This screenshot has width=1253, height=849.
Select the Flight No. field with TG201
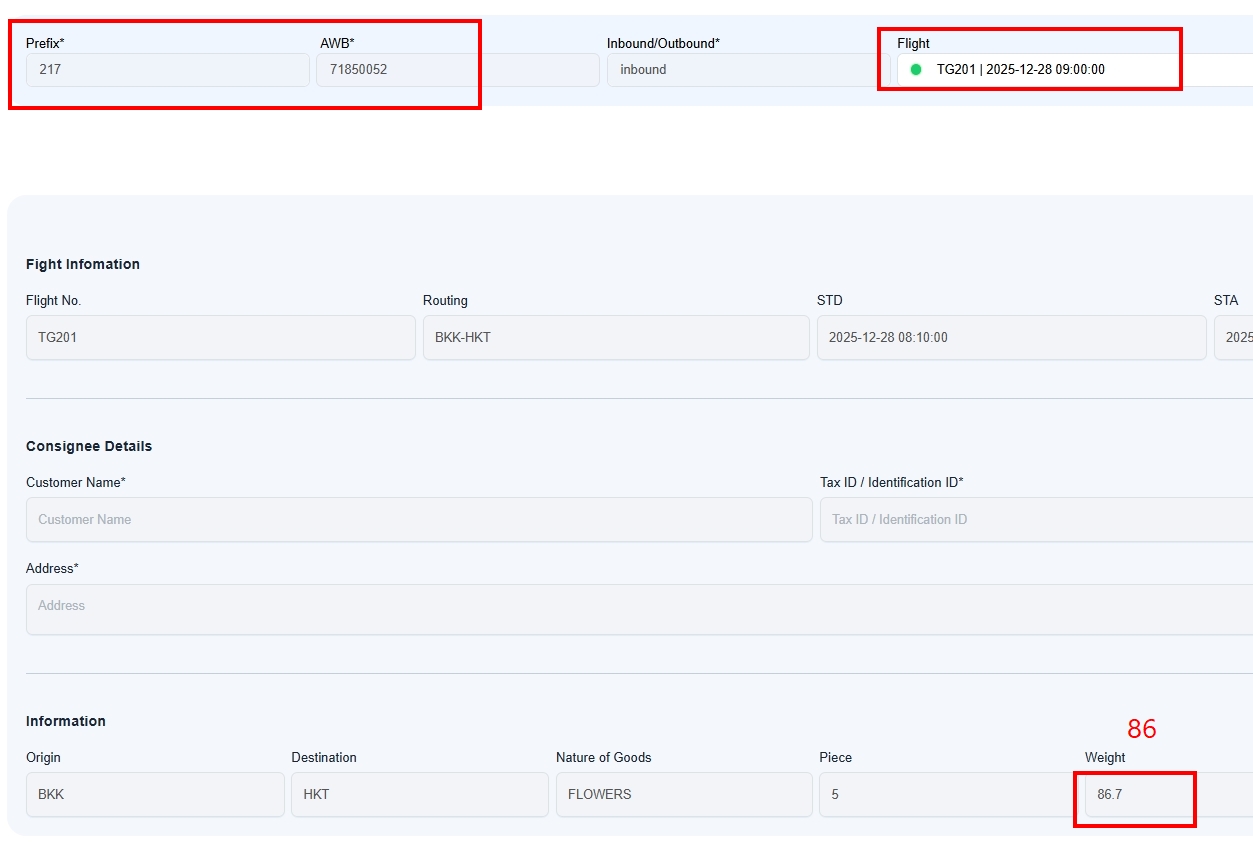(x=220, y=338)
